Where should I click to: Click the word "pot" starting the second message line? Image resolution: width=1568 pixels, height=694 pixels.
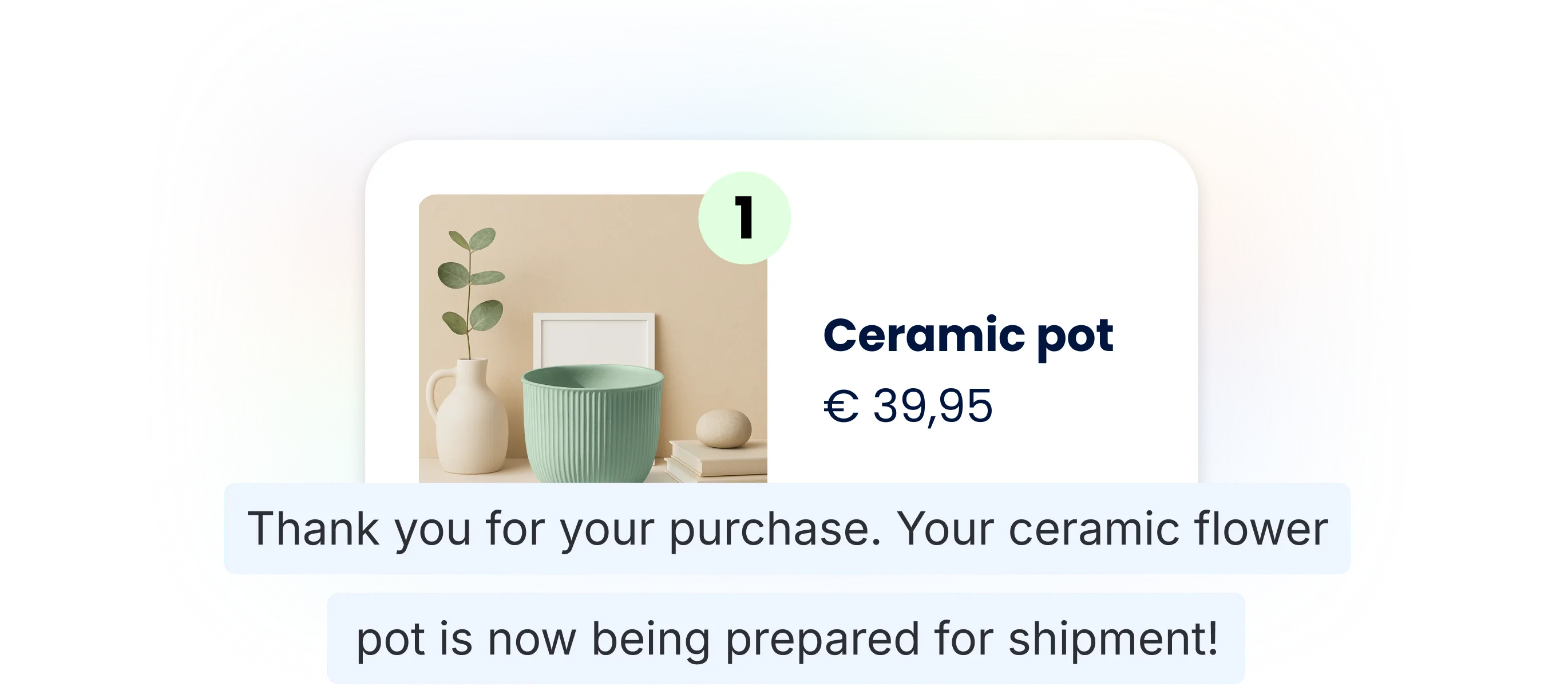(390, 638)
